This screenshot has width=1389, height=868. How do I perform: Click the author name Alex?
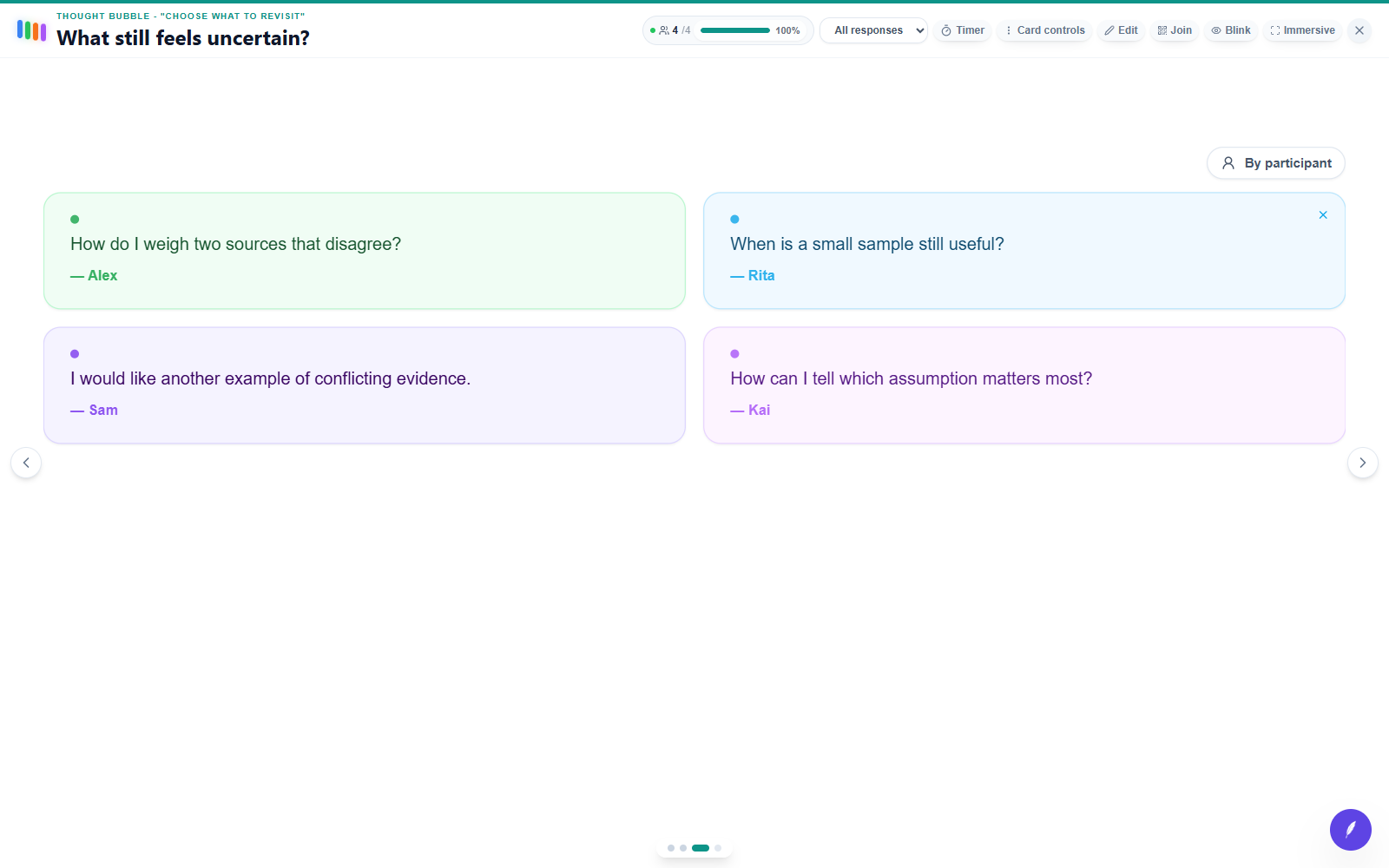point(102,275)
